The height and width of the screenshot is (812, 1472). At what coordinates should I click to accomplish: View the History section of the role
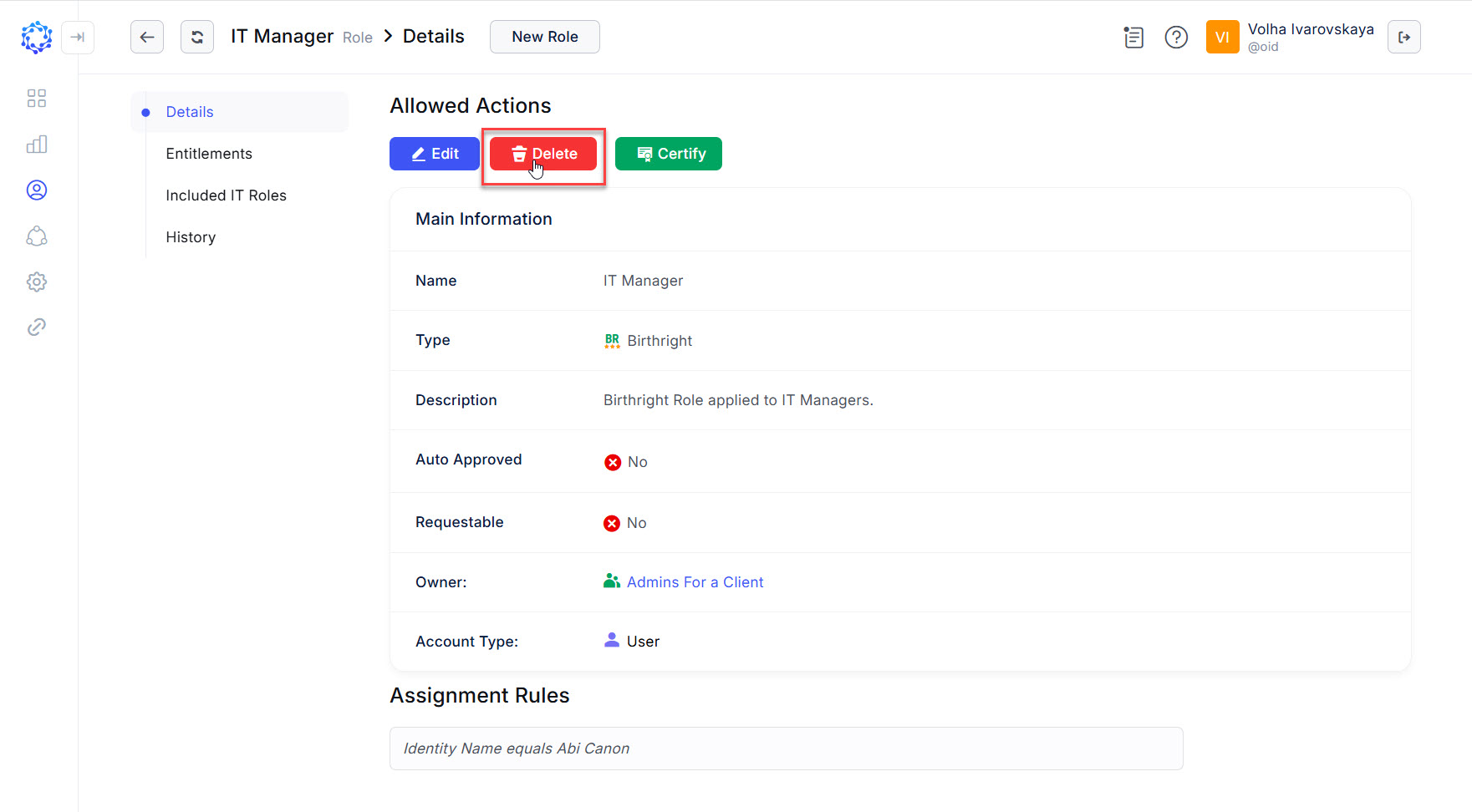(x=191, y=236)
